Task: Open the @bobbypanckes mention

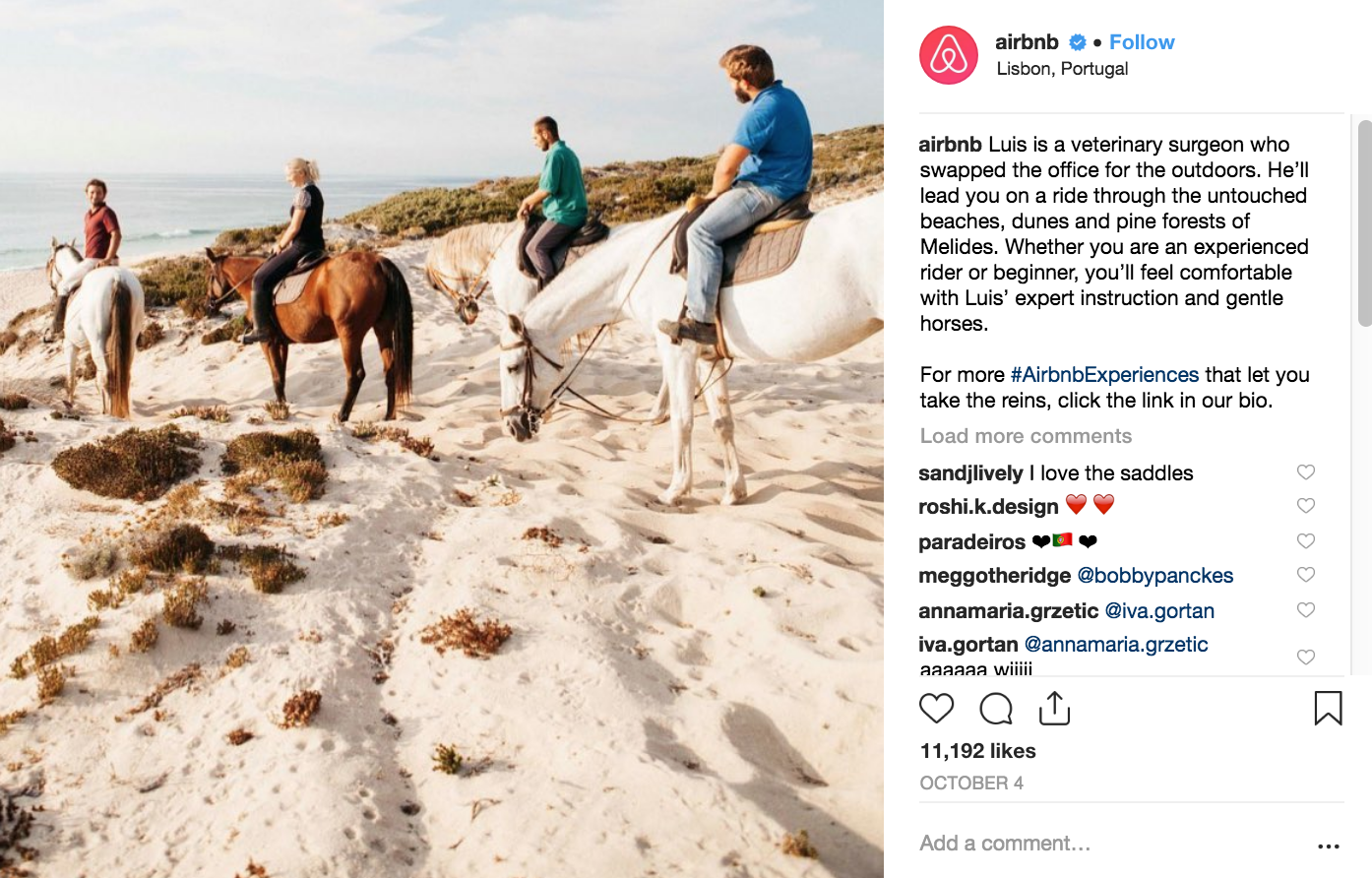Action: pos(1155,576)
